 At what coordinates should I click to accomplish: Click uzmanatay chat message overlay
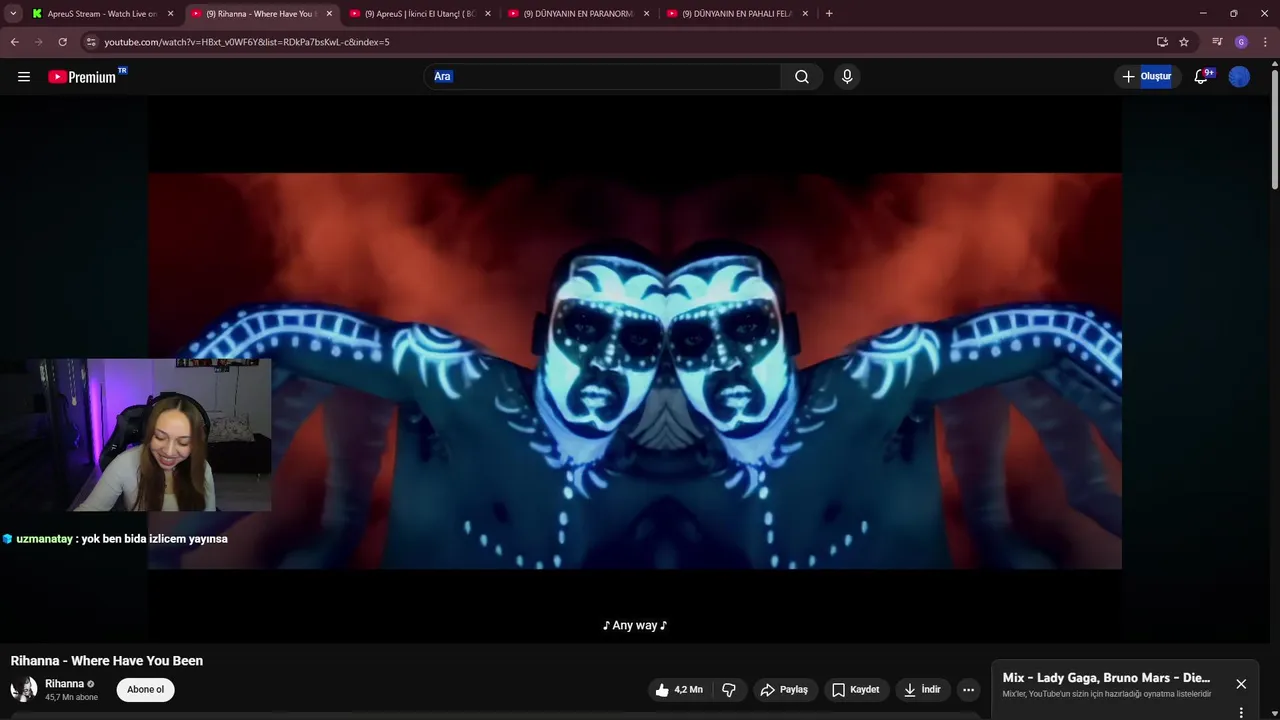coord(115,539)
